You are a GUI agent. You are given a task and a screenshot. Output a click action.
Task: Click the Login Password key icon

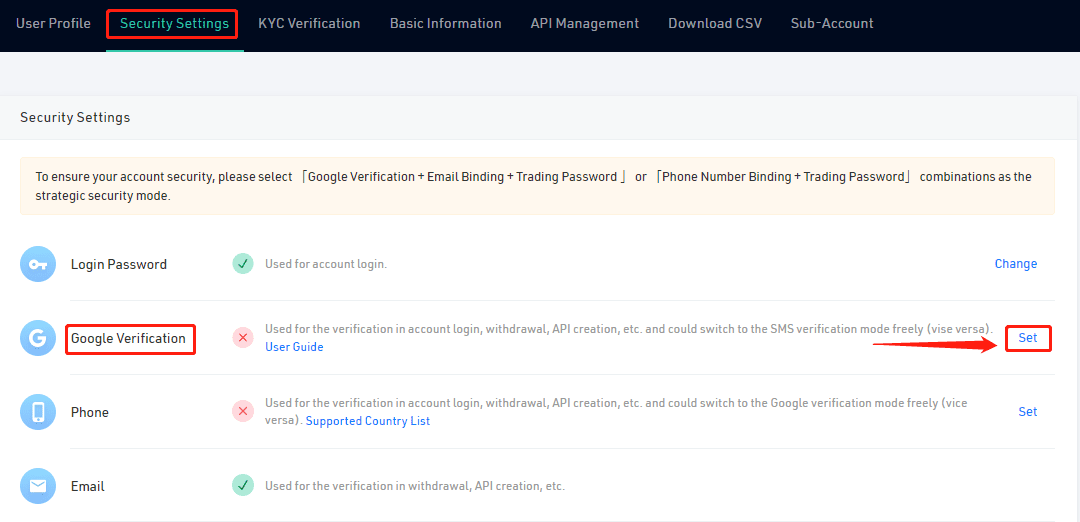point(38,264)
